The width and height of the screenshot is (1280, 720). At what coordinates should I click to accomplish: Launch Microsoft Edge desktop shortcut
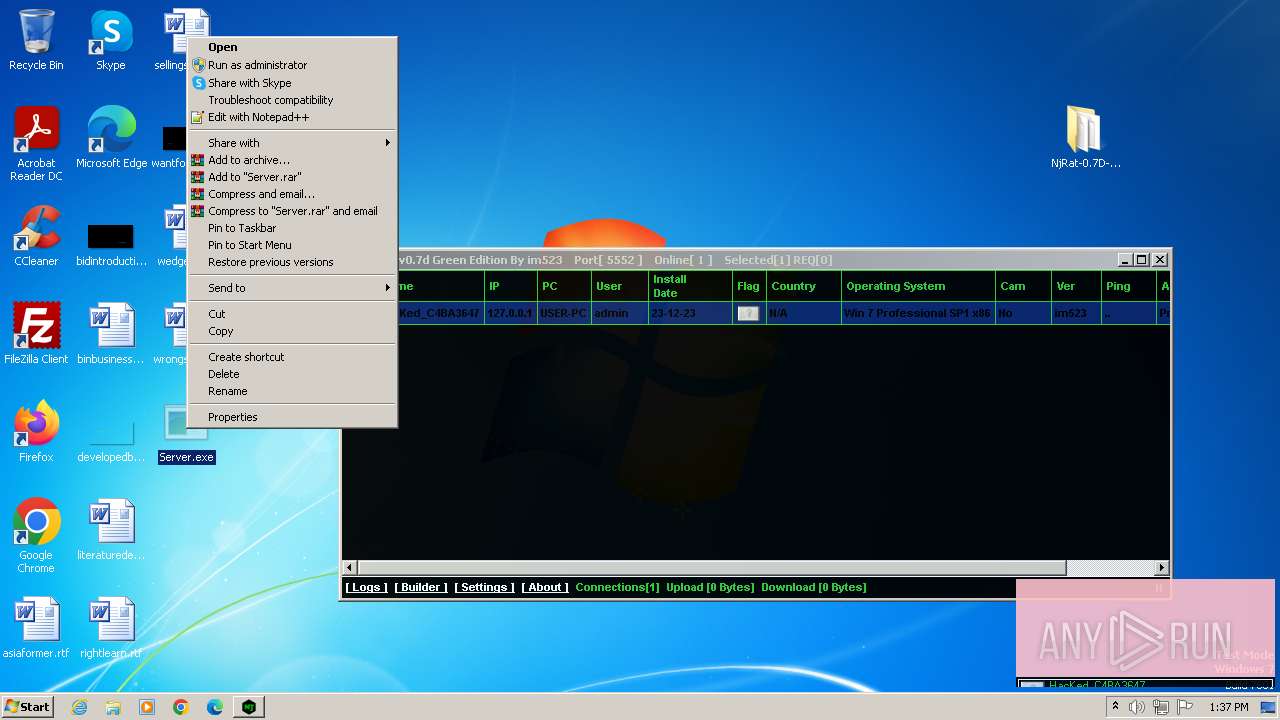click(111, 138)
